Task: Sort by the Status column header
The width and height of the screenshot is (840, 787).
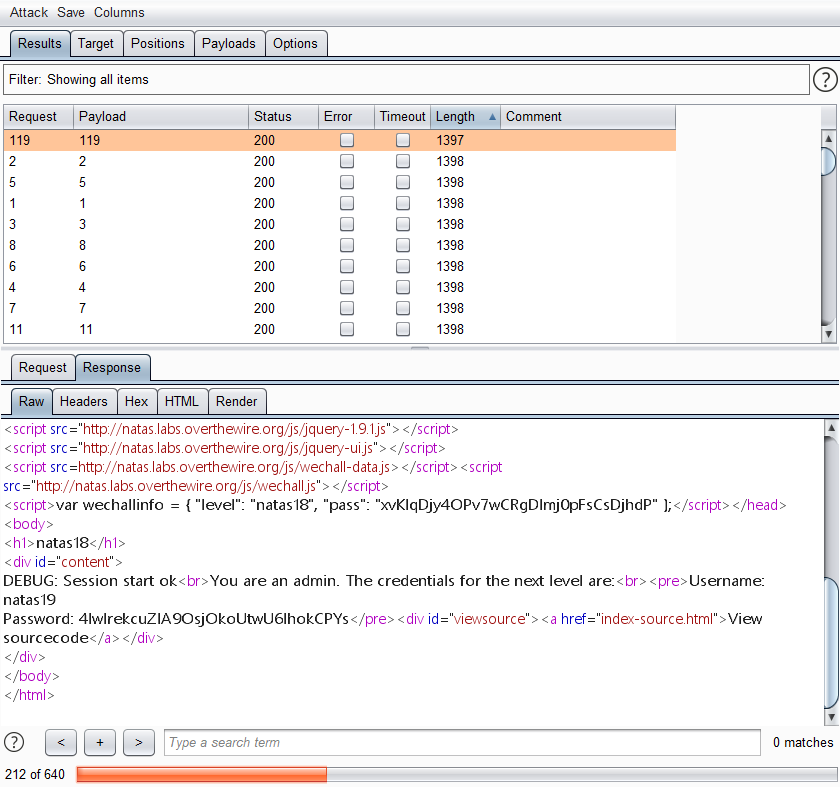Action: (x=283, y=117)
